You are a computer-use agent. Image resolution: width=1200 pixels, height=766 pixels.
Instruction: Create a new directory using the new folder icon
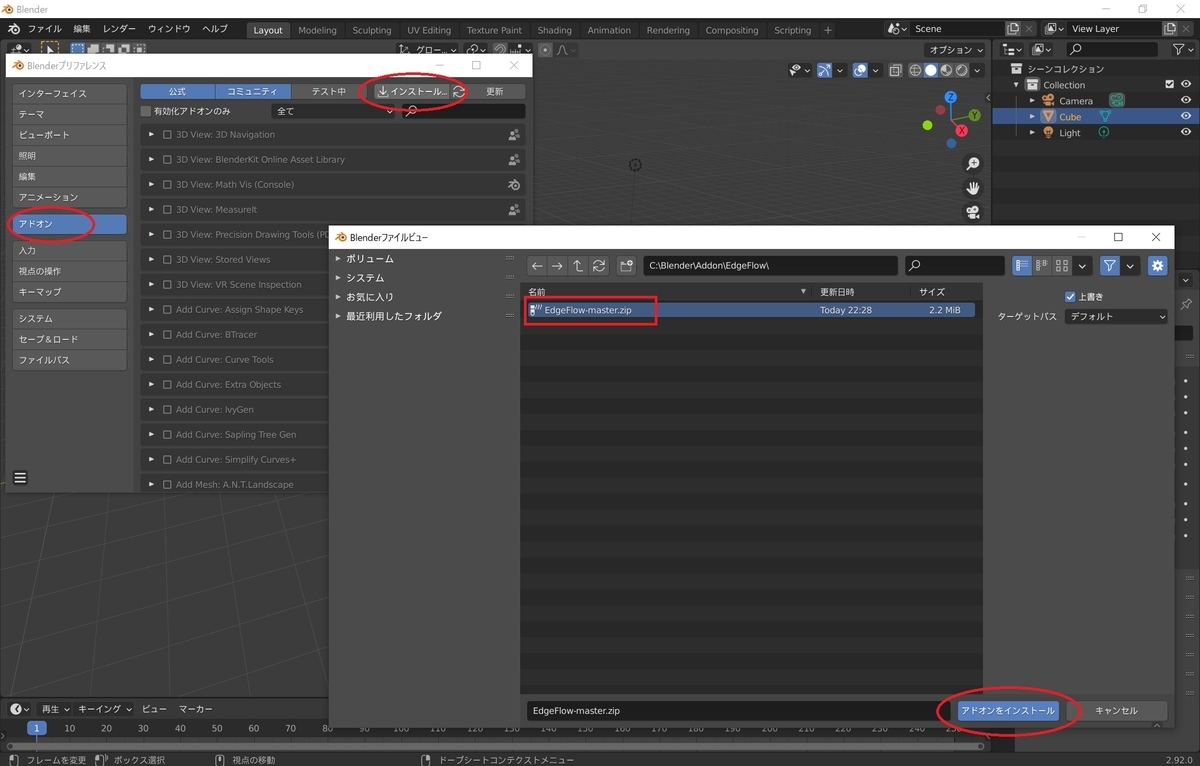(627, 266)
